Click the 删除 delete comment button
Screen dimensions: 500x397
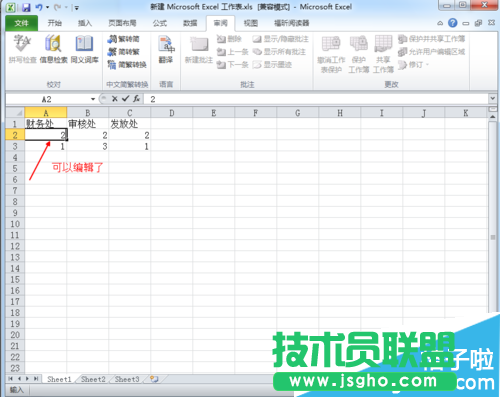point(229,39)
